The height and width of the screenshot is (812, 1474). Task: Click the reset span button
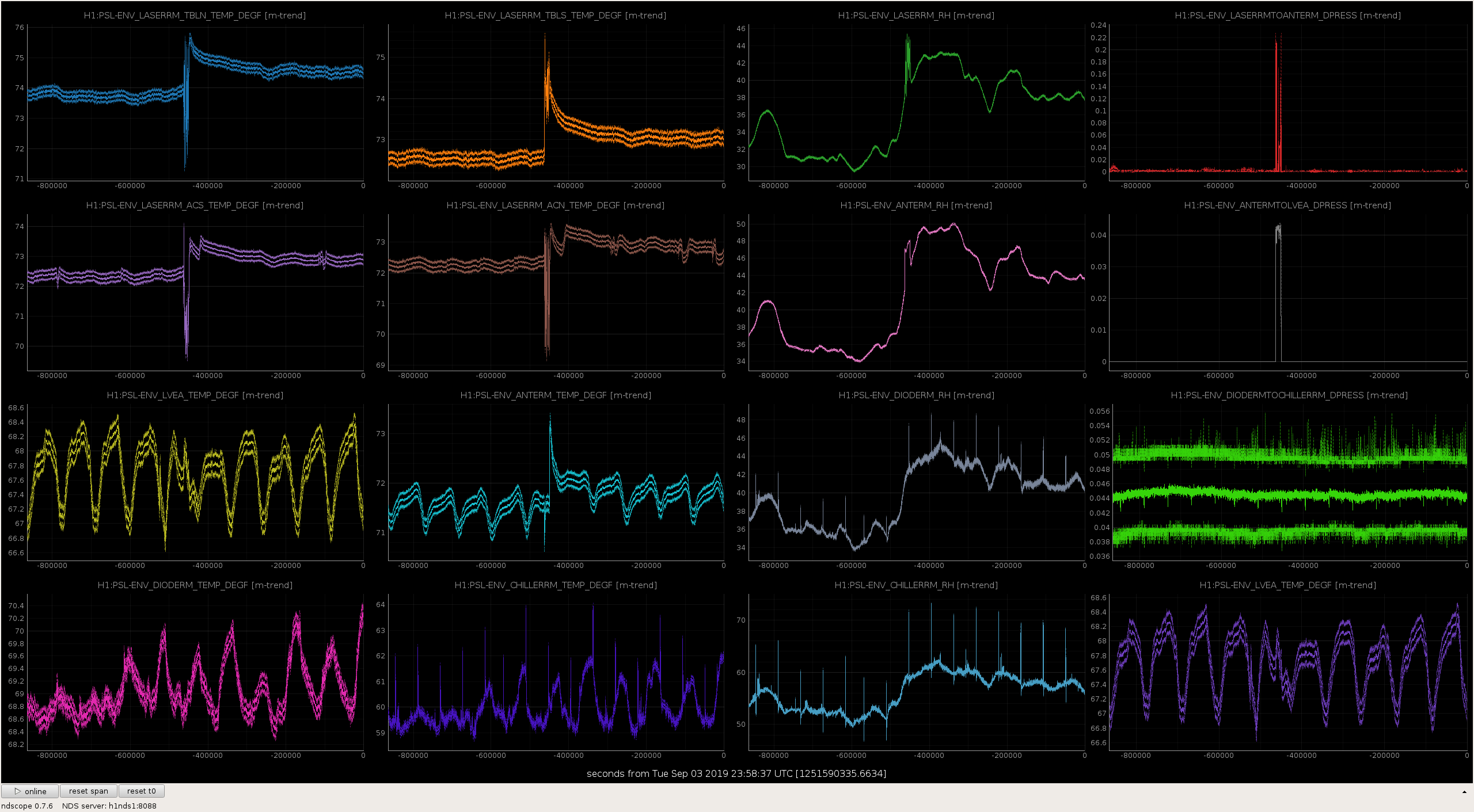(x=89, y=791)
